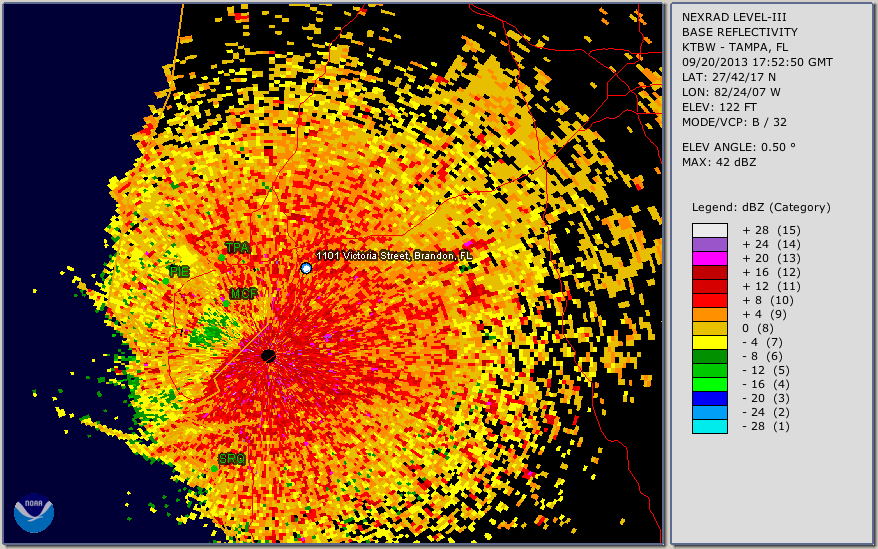Click the '+ 4 (9)' legend value

pyautogui.click(x=765, y=314)
